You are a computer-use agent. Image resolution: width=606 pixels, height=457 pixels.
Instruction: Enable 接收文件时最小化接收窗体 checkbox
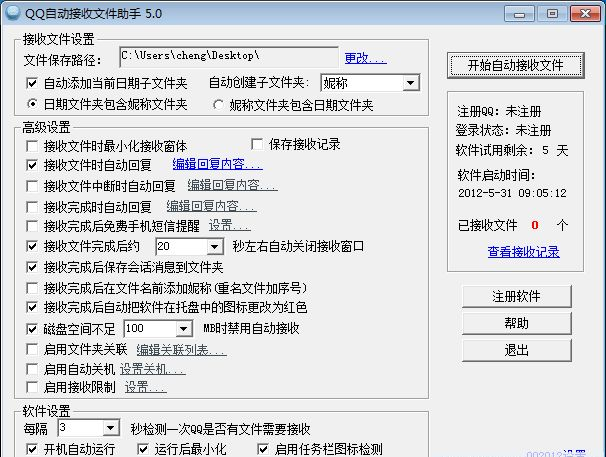[x=32, y=146]
